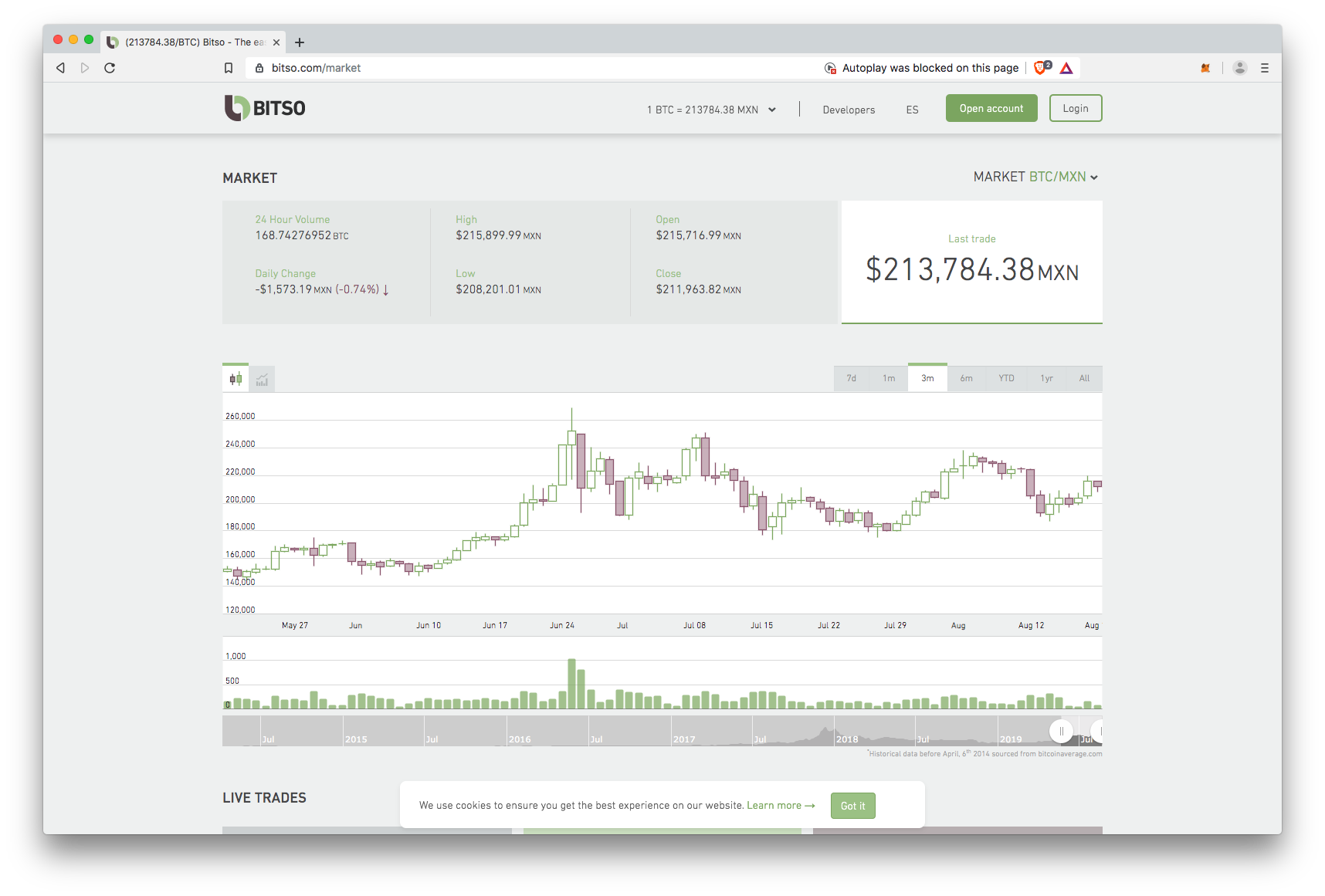Screen dimensions: 1325x896
Task: Click the Bitso logo
Action: [x=265, y=108]
